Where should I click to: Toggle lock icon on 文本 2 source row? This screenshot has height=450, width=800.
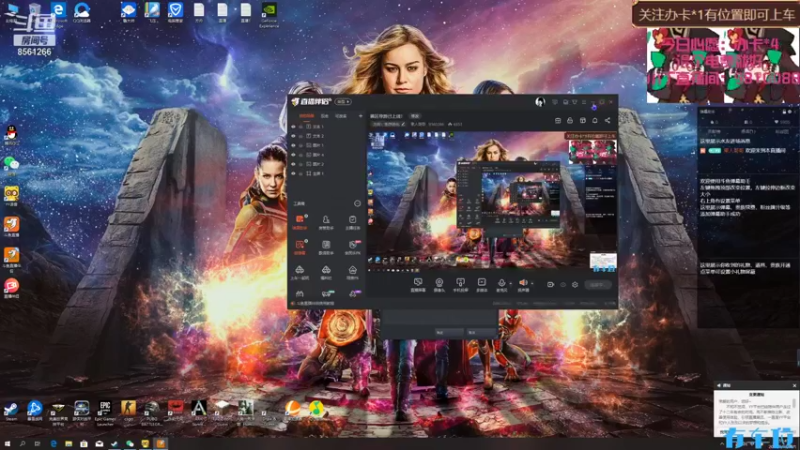click(x=301, y=136)
